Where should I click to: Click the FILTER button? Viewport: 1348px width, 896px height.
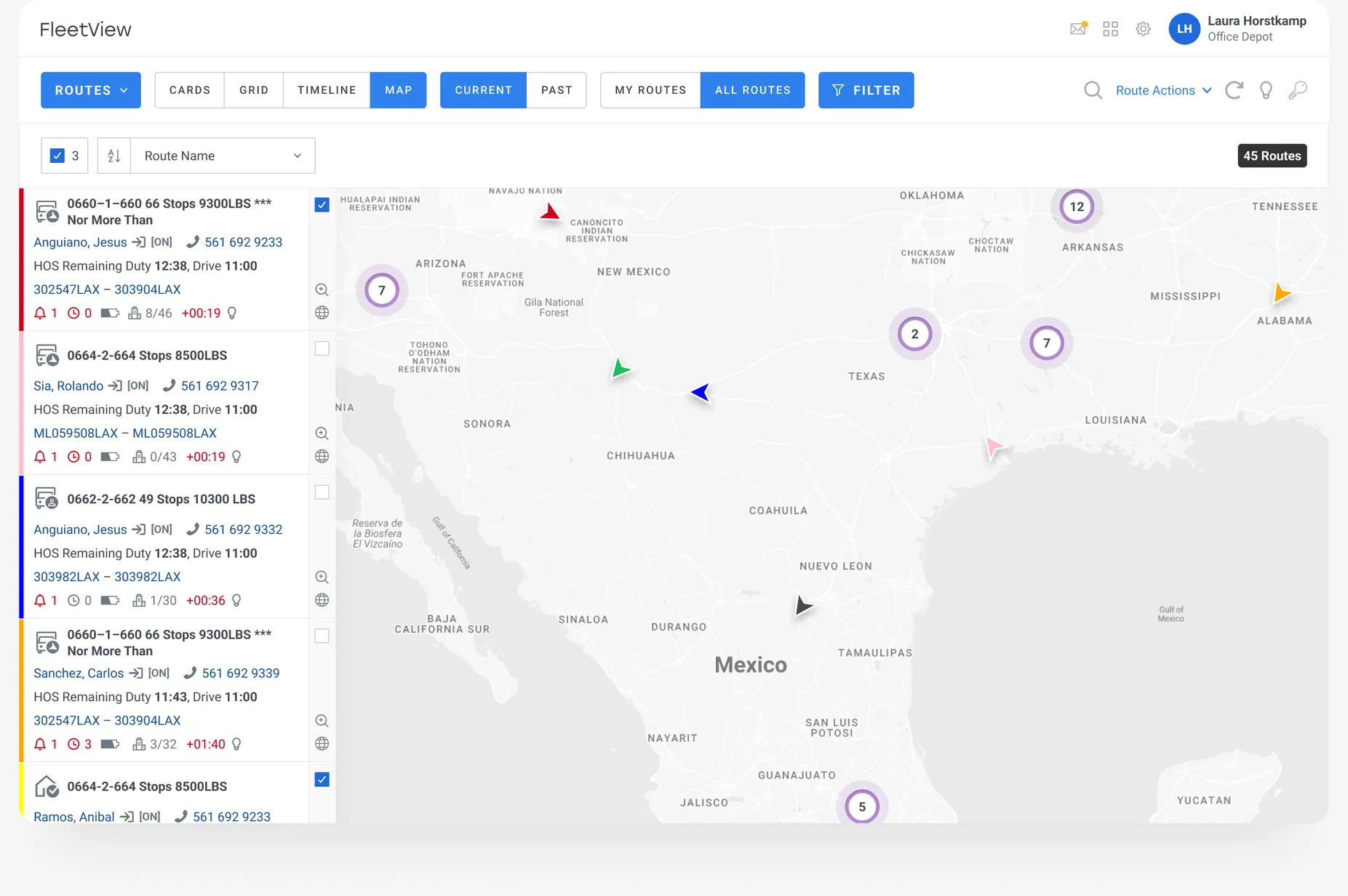coord(866,90)
